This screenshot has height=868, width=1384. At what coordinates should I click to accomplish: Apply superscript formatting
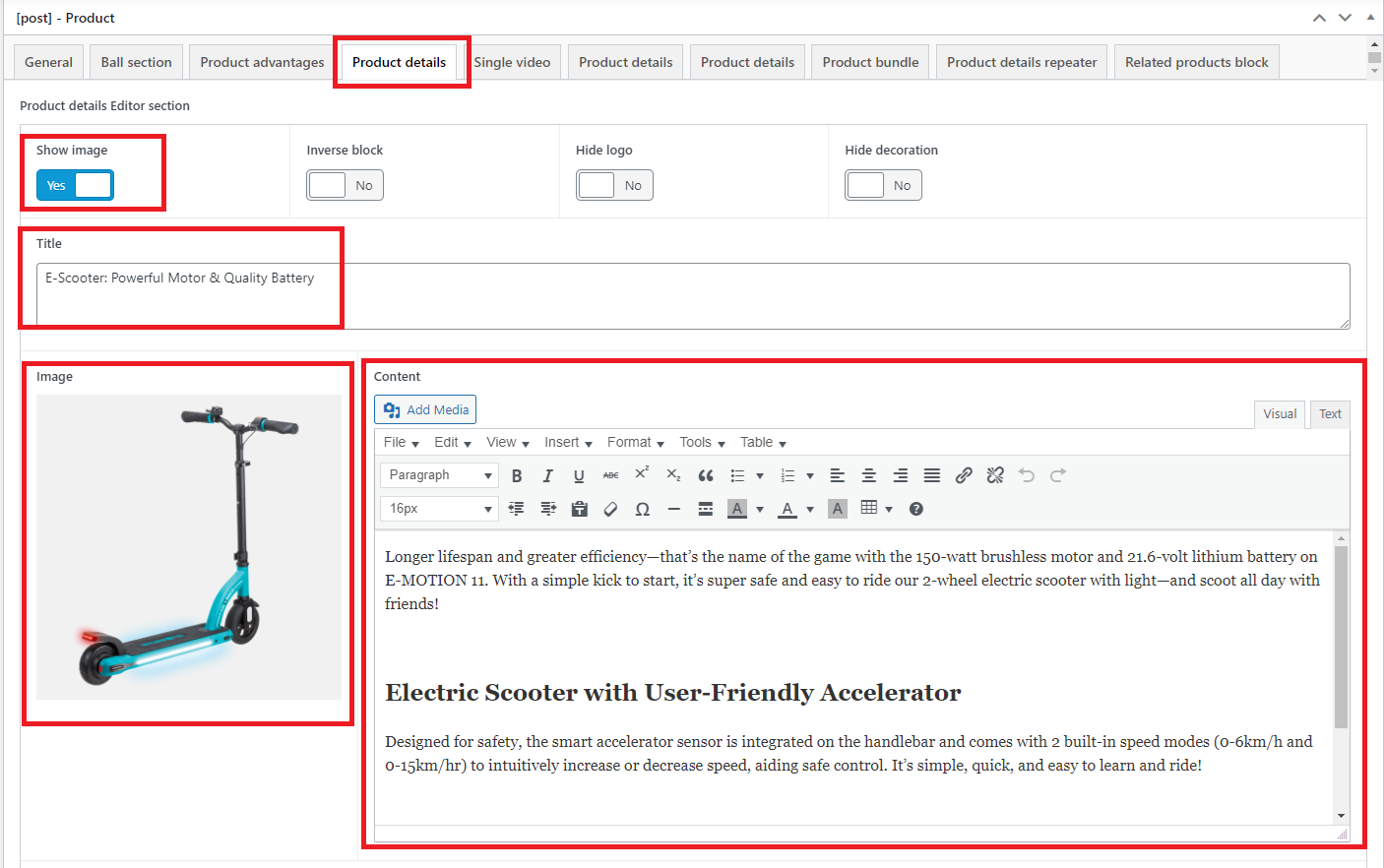pos(642,473)
